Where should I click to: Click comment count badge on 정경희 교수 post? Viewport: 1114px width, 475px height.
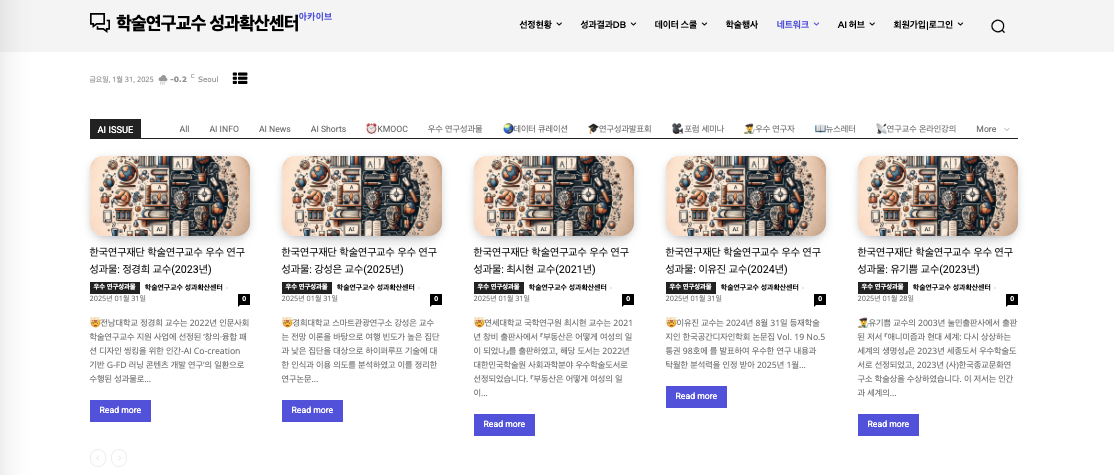(243, 299)
